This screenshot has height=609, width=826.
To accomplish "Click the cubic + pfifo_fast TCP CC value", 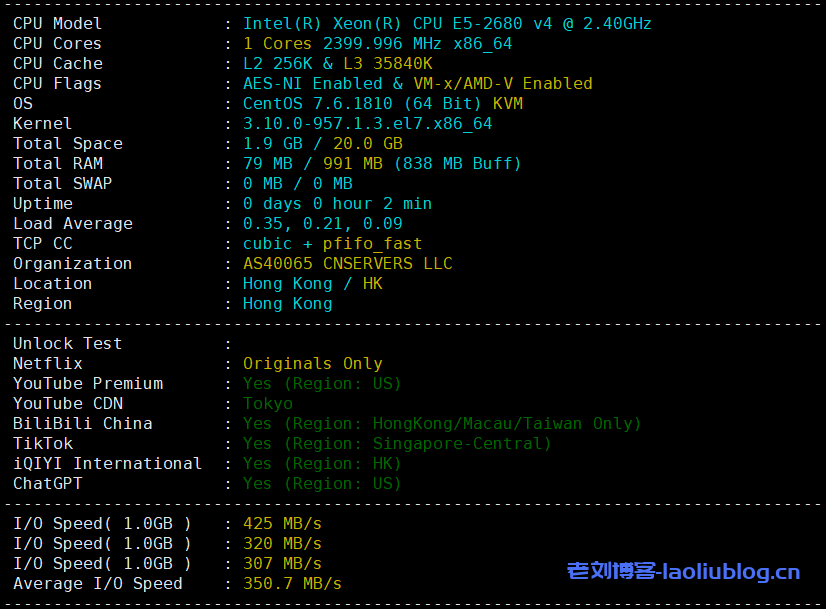I will click(332, 243).
